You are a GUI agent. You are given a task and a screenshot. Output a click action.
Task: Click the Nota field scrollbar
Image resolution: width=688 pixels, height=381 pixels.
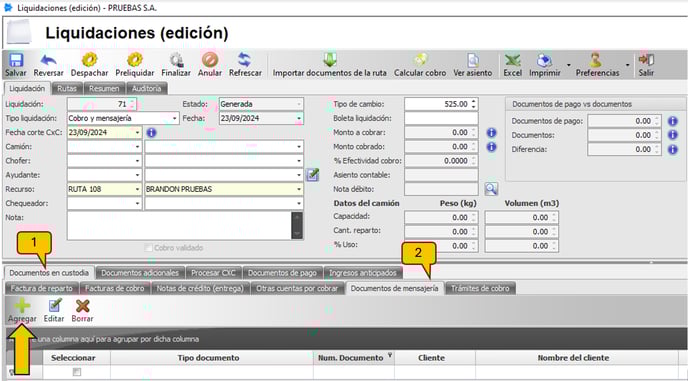coord(297,226)
